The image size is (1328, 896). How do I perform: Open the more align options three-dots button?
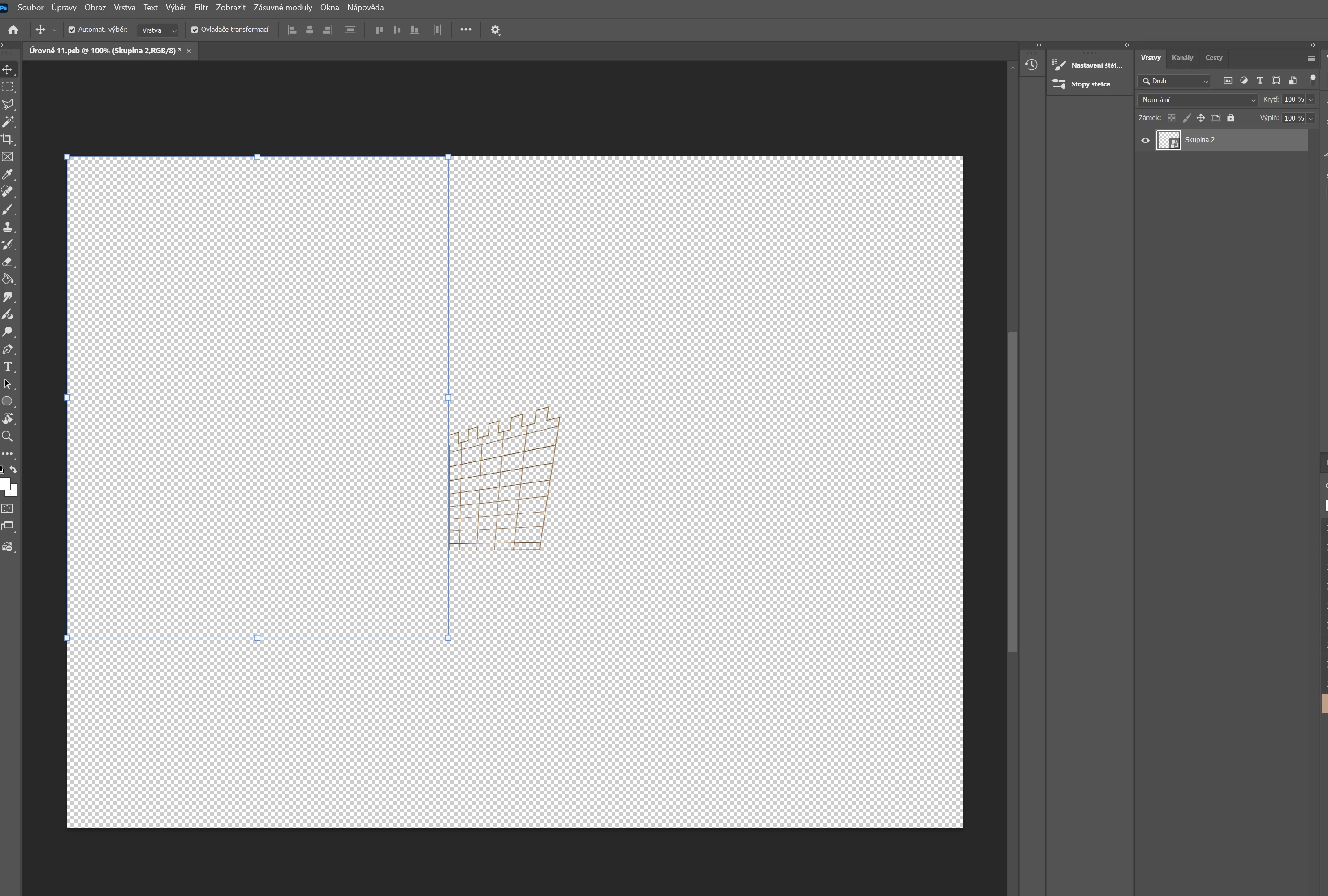(x=466, y=30)
